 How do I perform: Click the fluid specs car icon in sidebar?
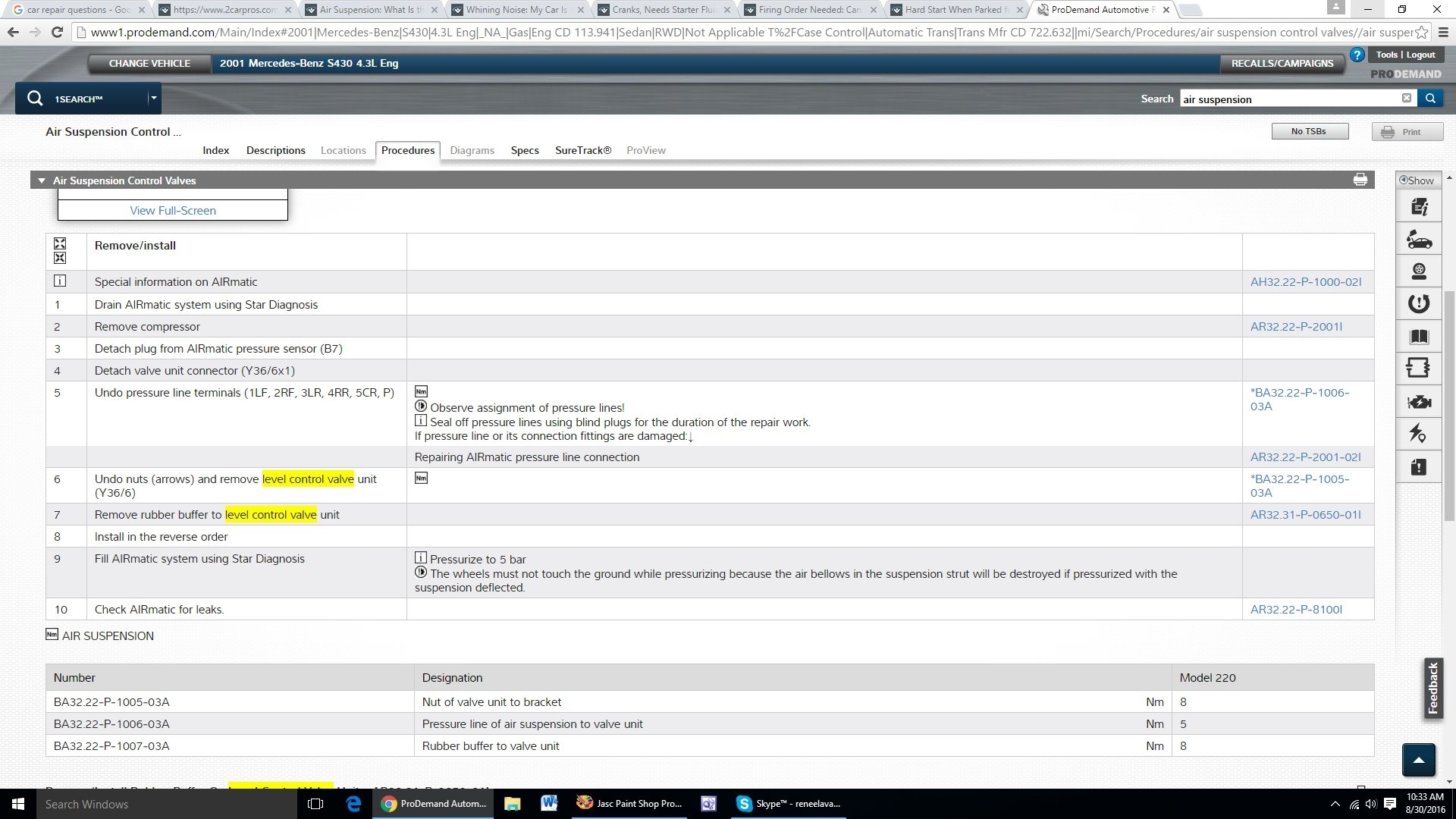(x=1418, y=240)
